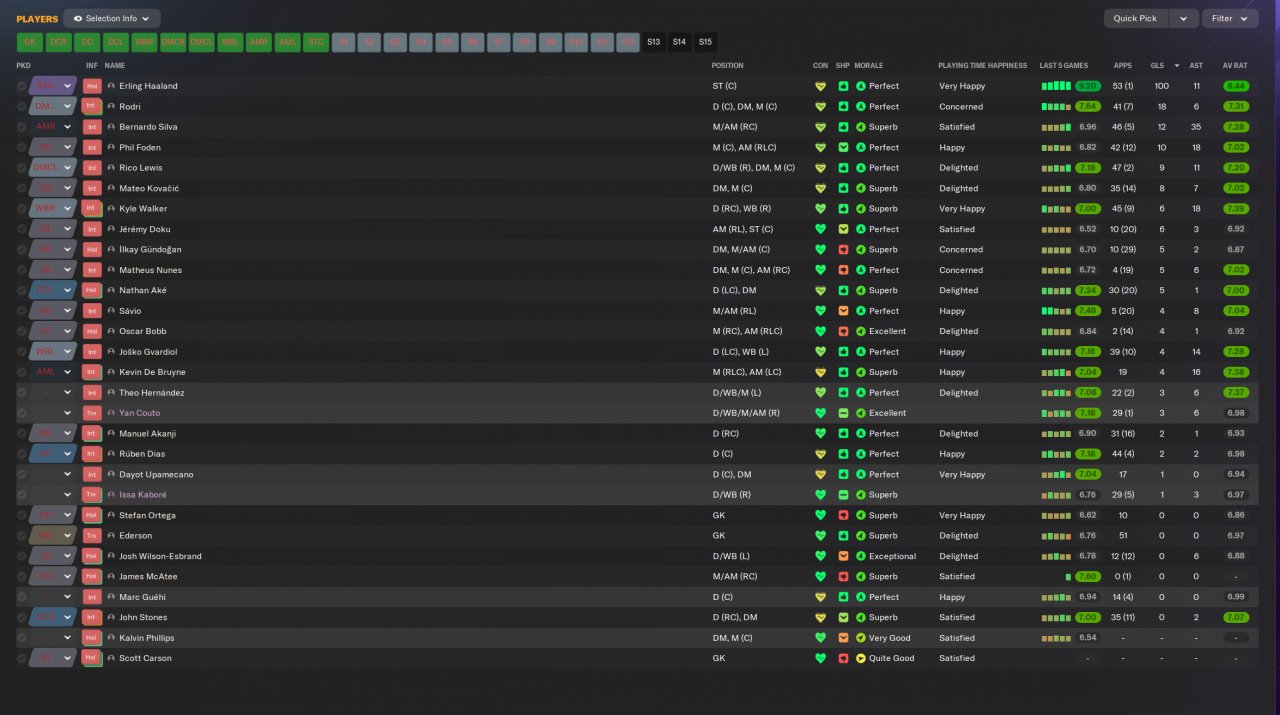Open STC position dropdown for Erling Haaland

(53, 86)
